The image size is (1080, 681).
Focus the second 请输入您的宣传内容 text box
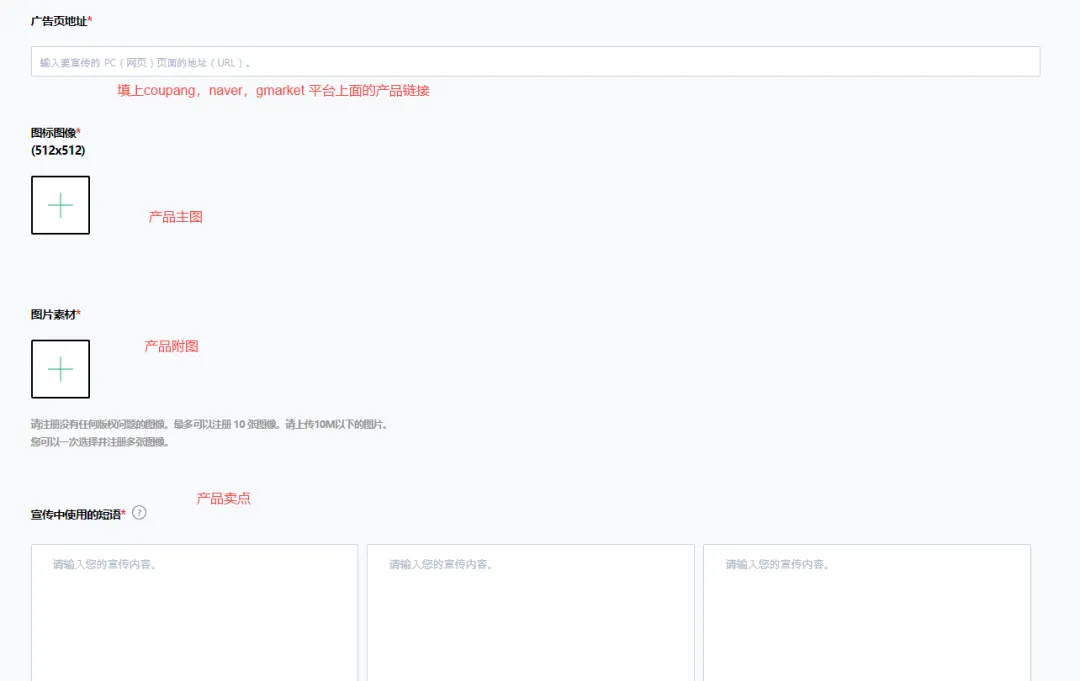[530, 613]
